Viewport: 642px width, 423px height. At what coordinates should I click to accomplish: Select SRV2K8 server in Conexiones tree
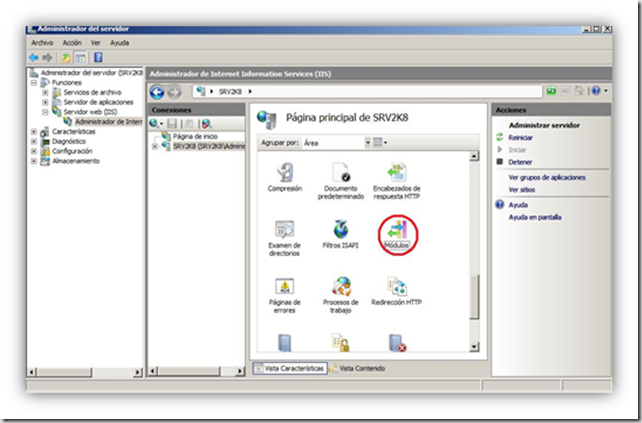pos(208,146)
